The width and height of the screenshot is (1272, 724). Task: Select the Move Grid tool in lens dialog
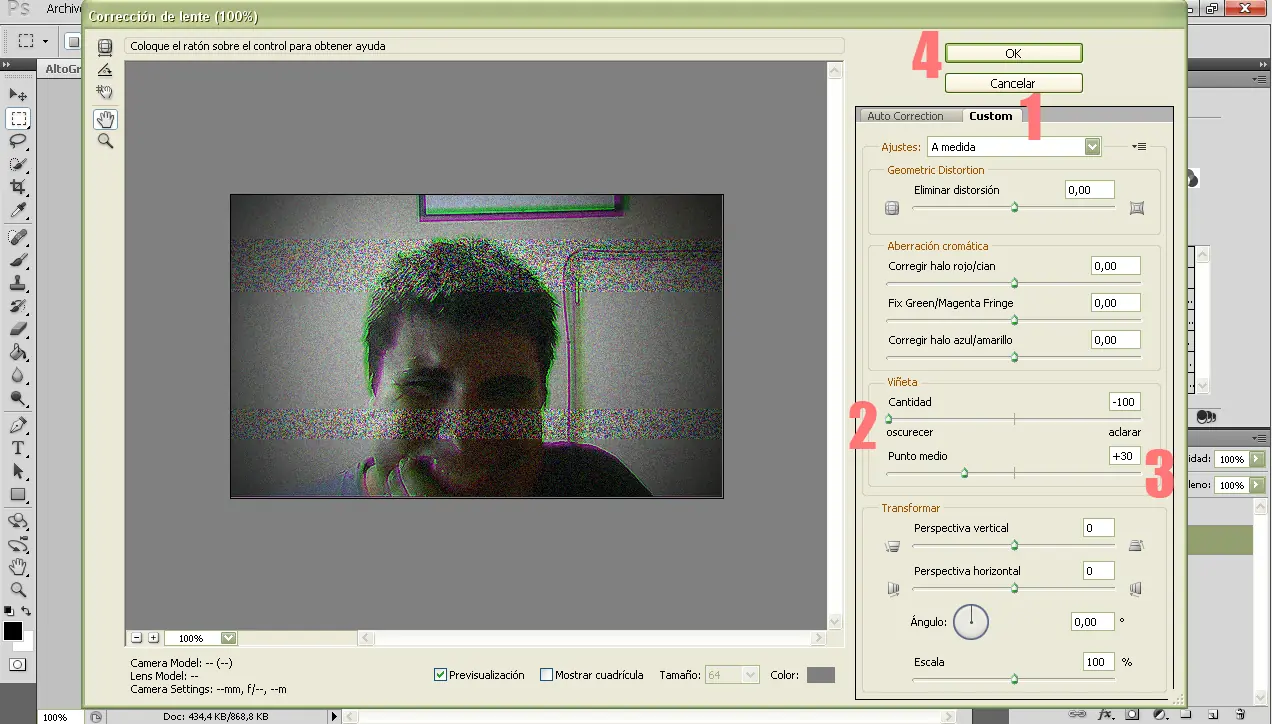(105, 92)
